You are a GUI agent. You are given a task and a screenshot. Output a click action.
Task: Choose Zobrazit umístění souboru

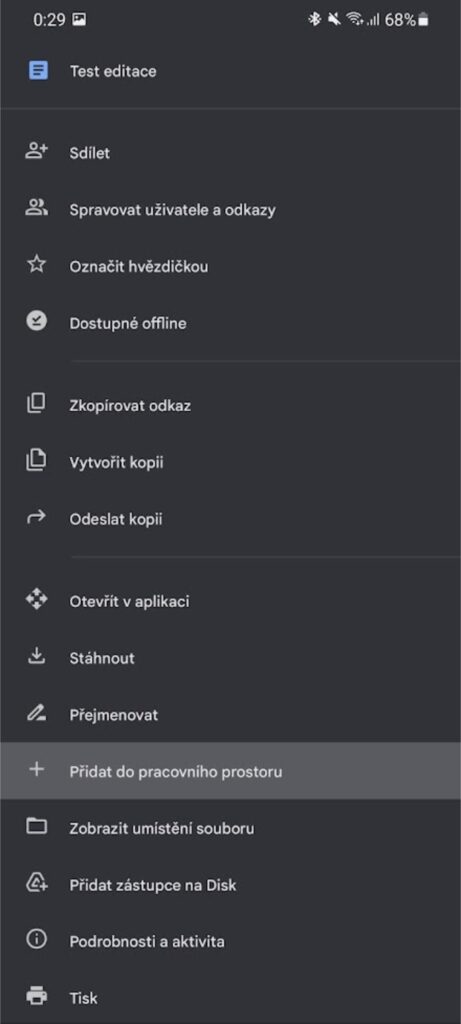coord(230,827)
